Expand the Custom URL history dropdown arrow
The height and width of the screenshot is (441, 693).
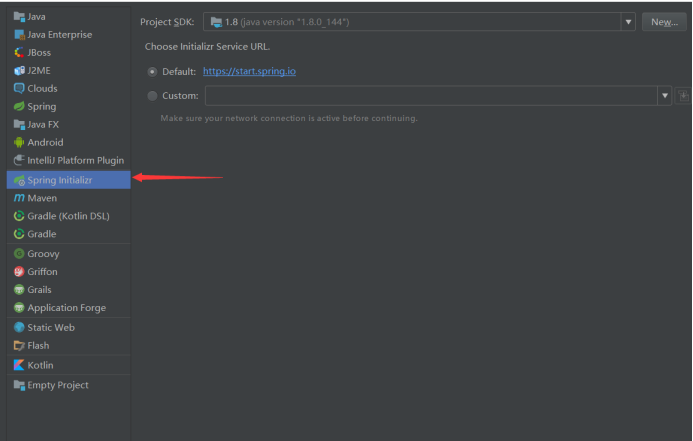click(665, 95)
